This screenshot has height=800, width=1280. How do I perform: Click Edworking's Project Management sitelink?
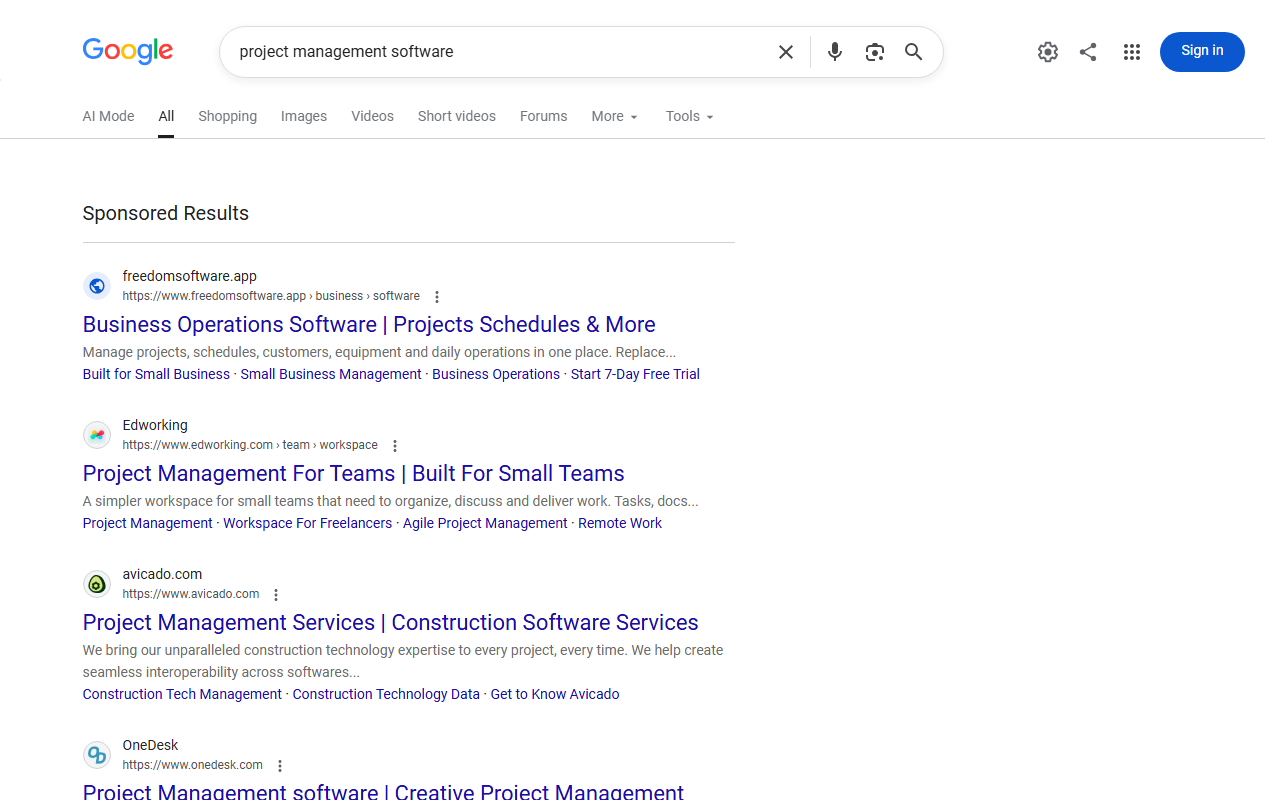[148, 523]
